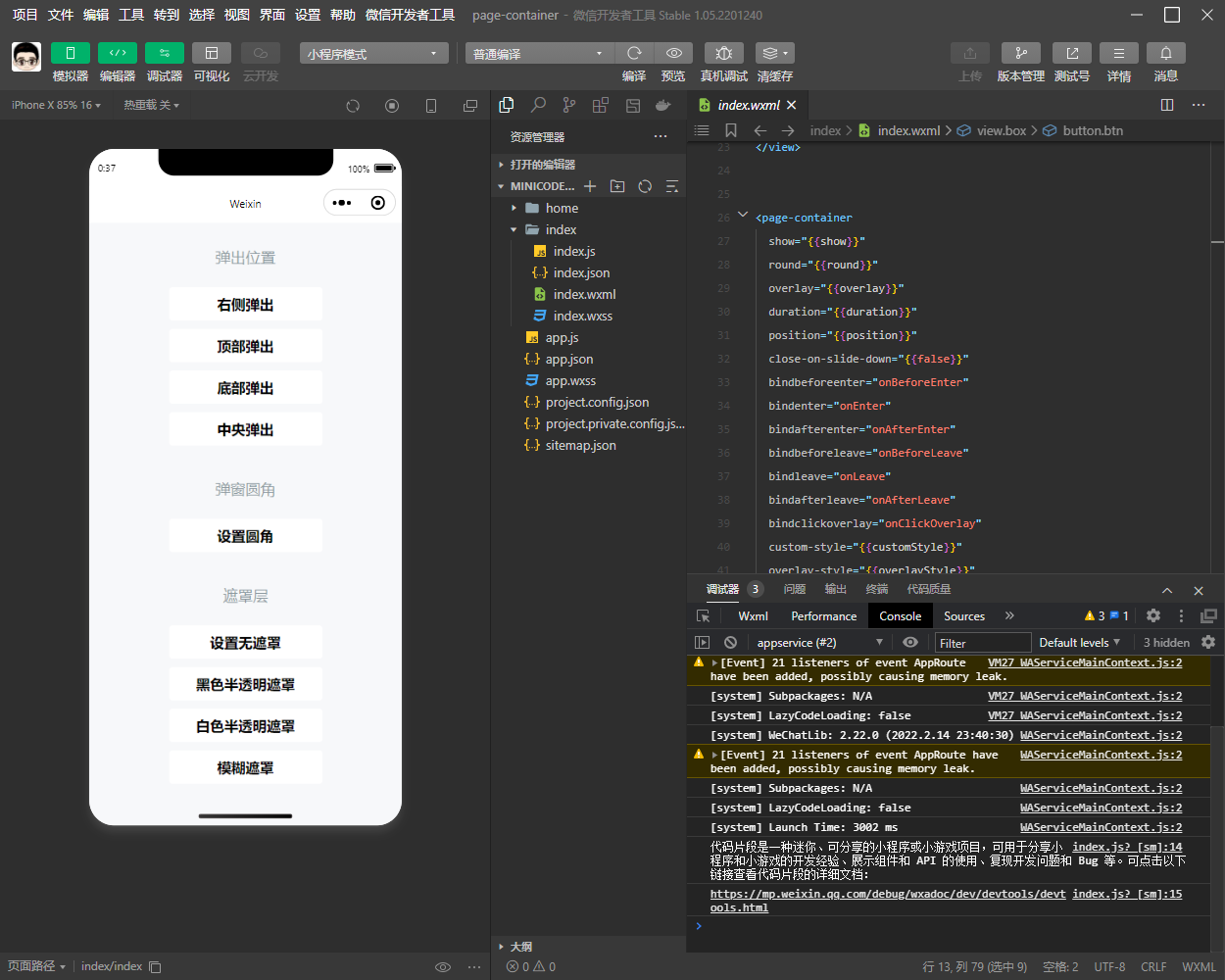Open the 项目 menu

point(24,15)
